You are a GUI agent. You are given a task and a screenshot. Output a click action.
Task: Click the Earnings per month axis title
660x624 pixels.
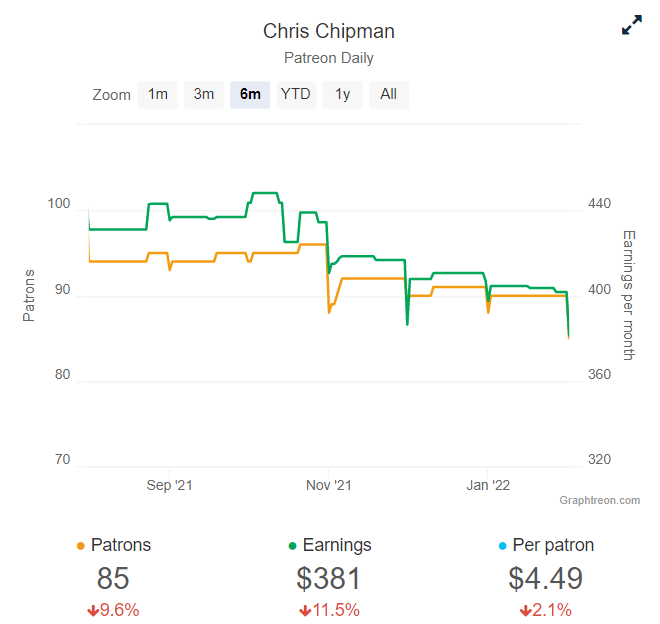[x=628, y=295]
